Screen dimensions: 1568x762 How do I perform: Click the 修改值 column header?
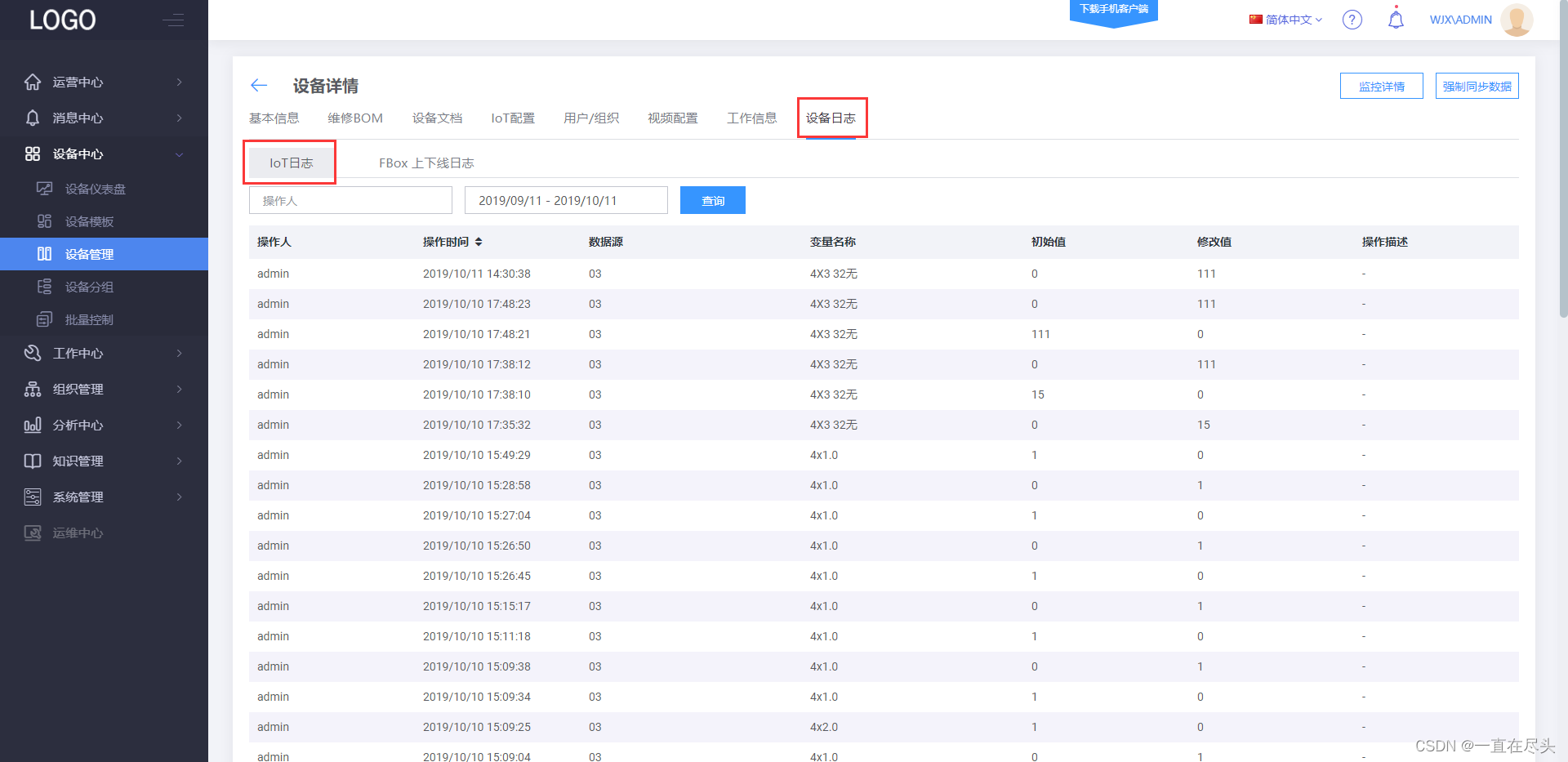[x=1214, y=242]
